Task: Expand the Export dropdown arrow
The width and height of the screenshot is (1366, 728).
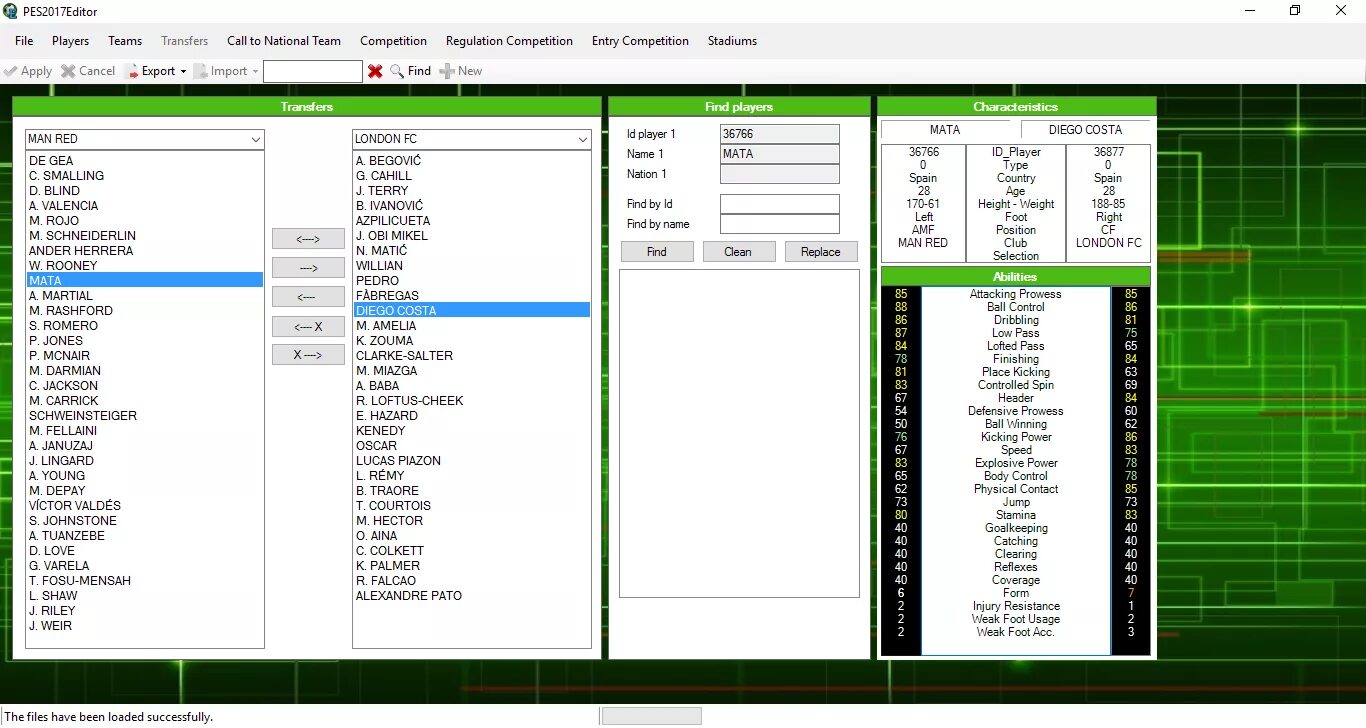Action: (183, 71)
